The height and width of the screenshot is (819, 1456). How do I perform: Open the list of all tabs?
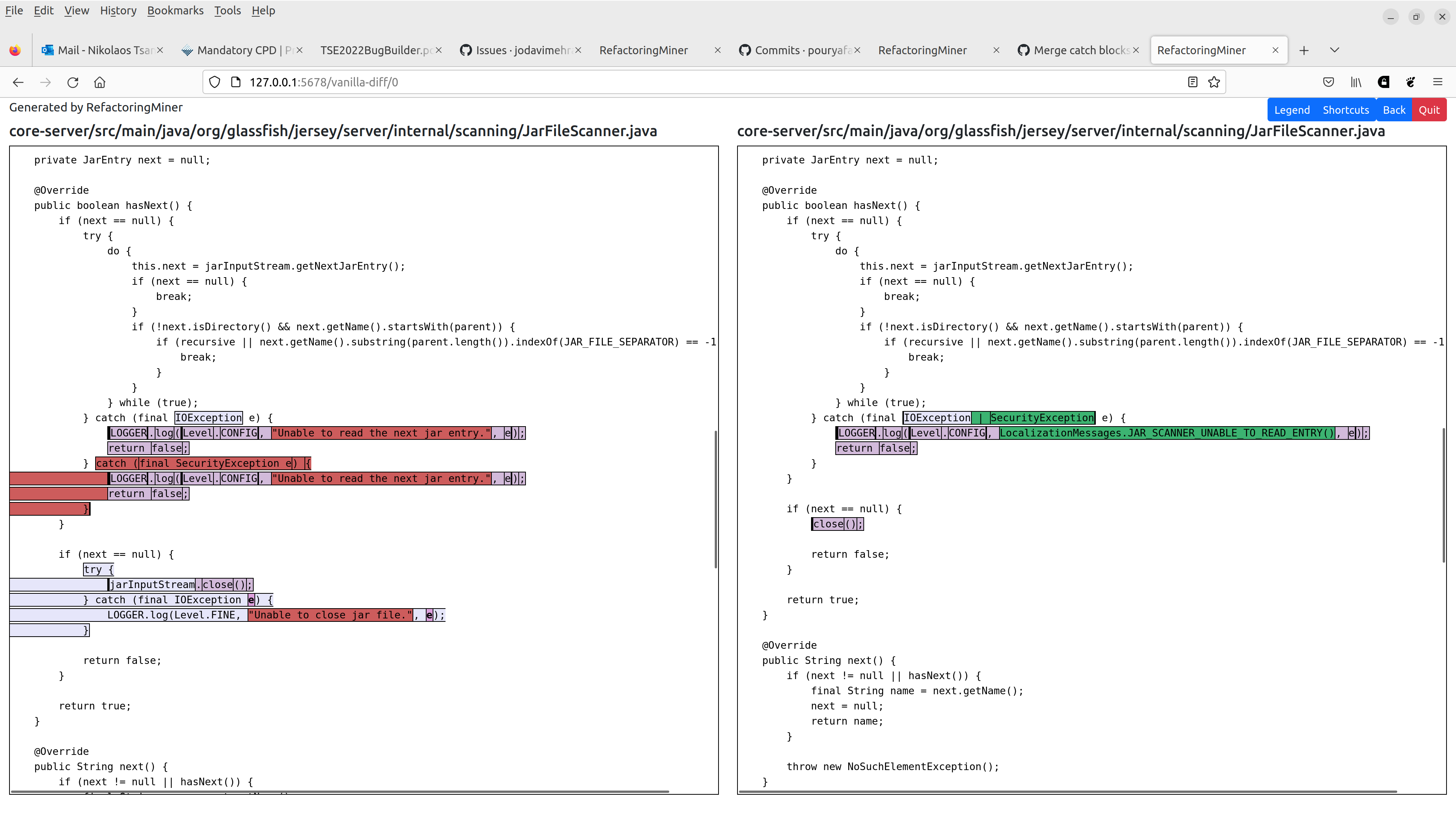click(x=1335, y=50)
